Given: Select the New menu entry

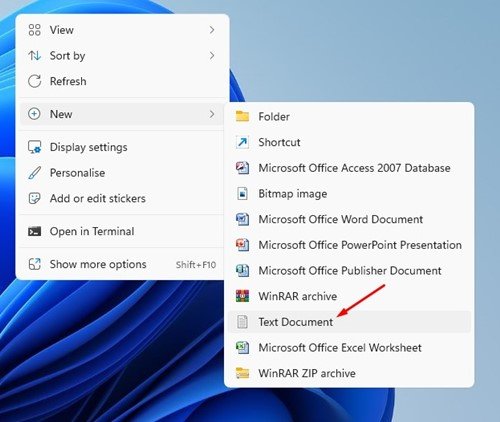Looking at the screenshot, I should click(122, 114).
